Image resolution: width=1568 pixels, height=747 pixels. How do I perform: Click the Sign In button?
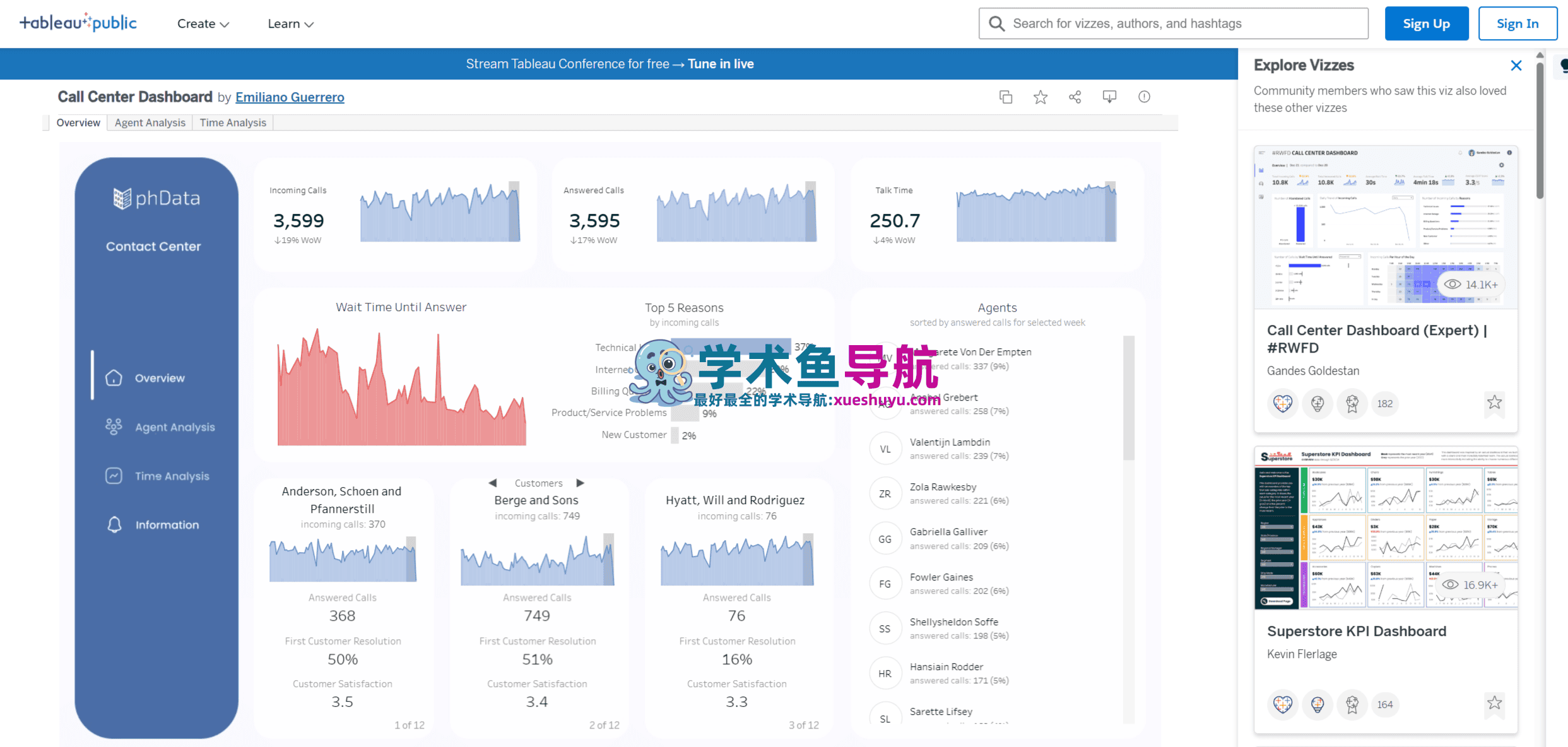[x=1518, y=24]
